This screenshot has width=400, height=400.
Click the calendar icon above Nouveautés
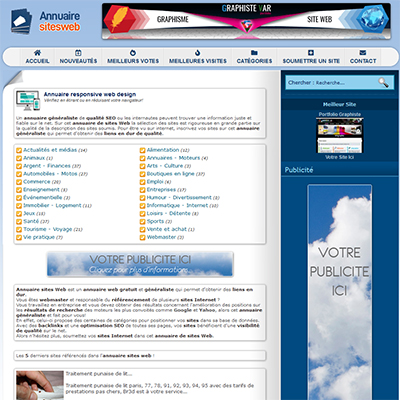[78, 53]
